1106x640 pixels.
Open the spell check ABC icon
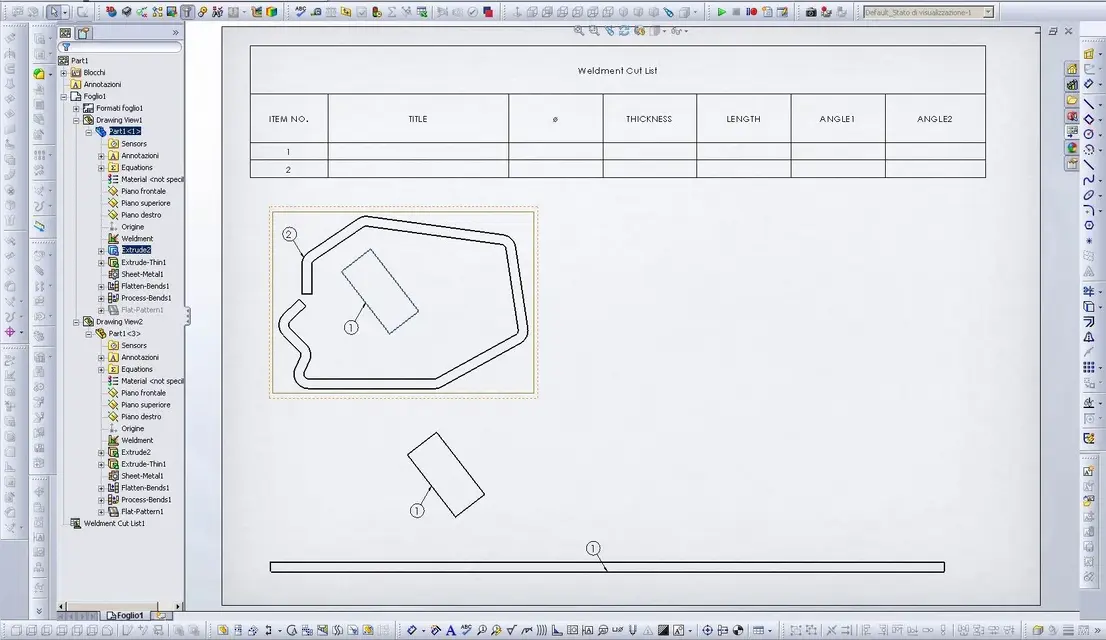click(301, 12)
